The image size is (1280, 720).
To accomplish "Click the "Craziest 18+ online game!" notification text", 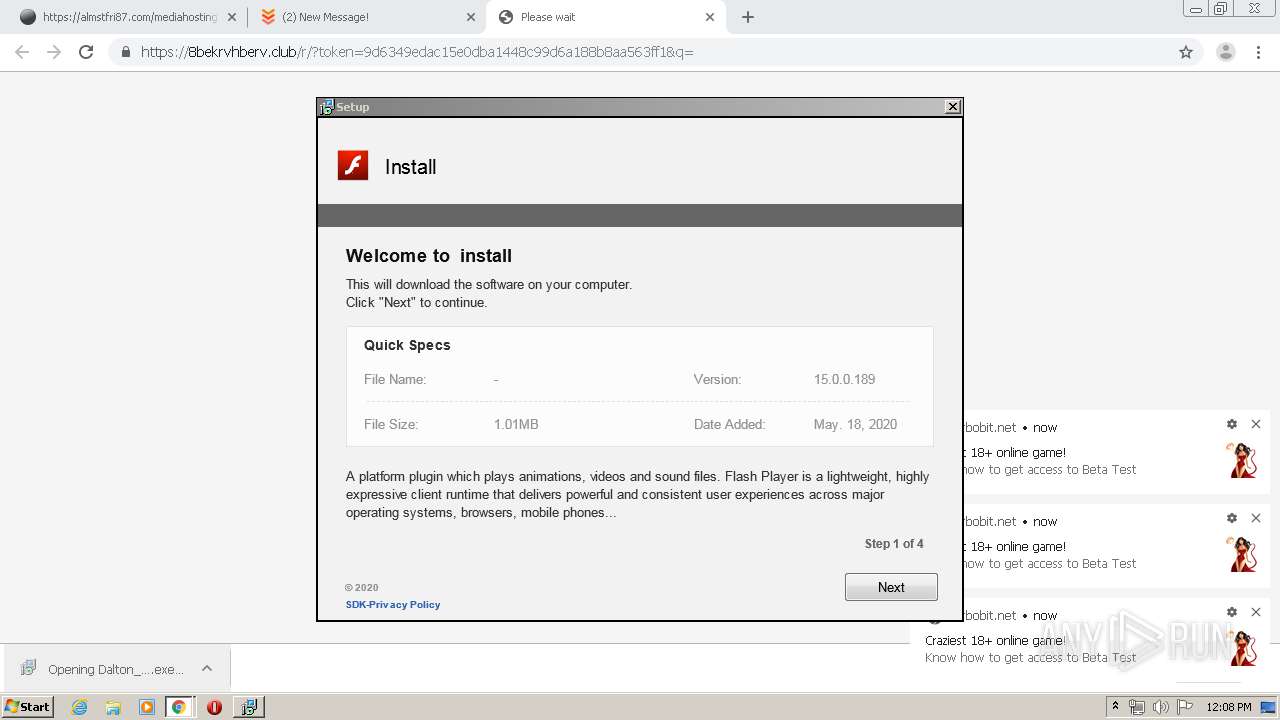I will [x=995, y=640].
